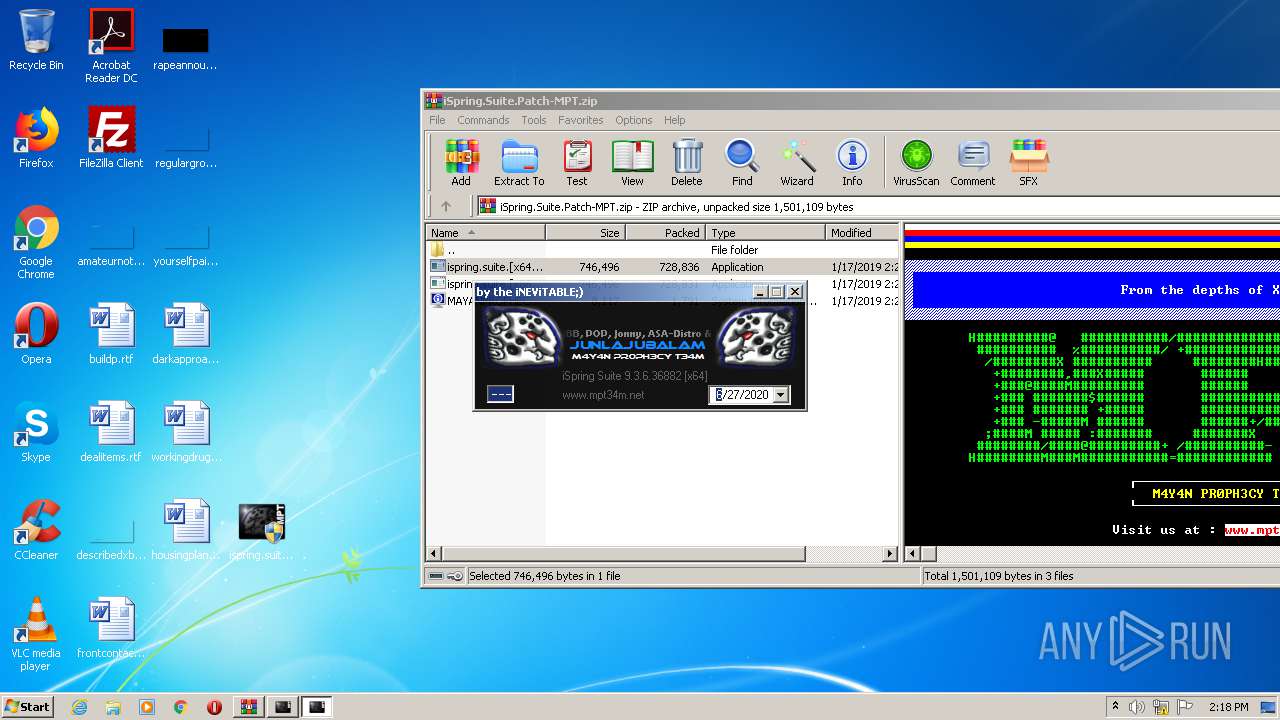Click the Find magnifier icon
The image size is (1280, 720).
coord(742,163)
